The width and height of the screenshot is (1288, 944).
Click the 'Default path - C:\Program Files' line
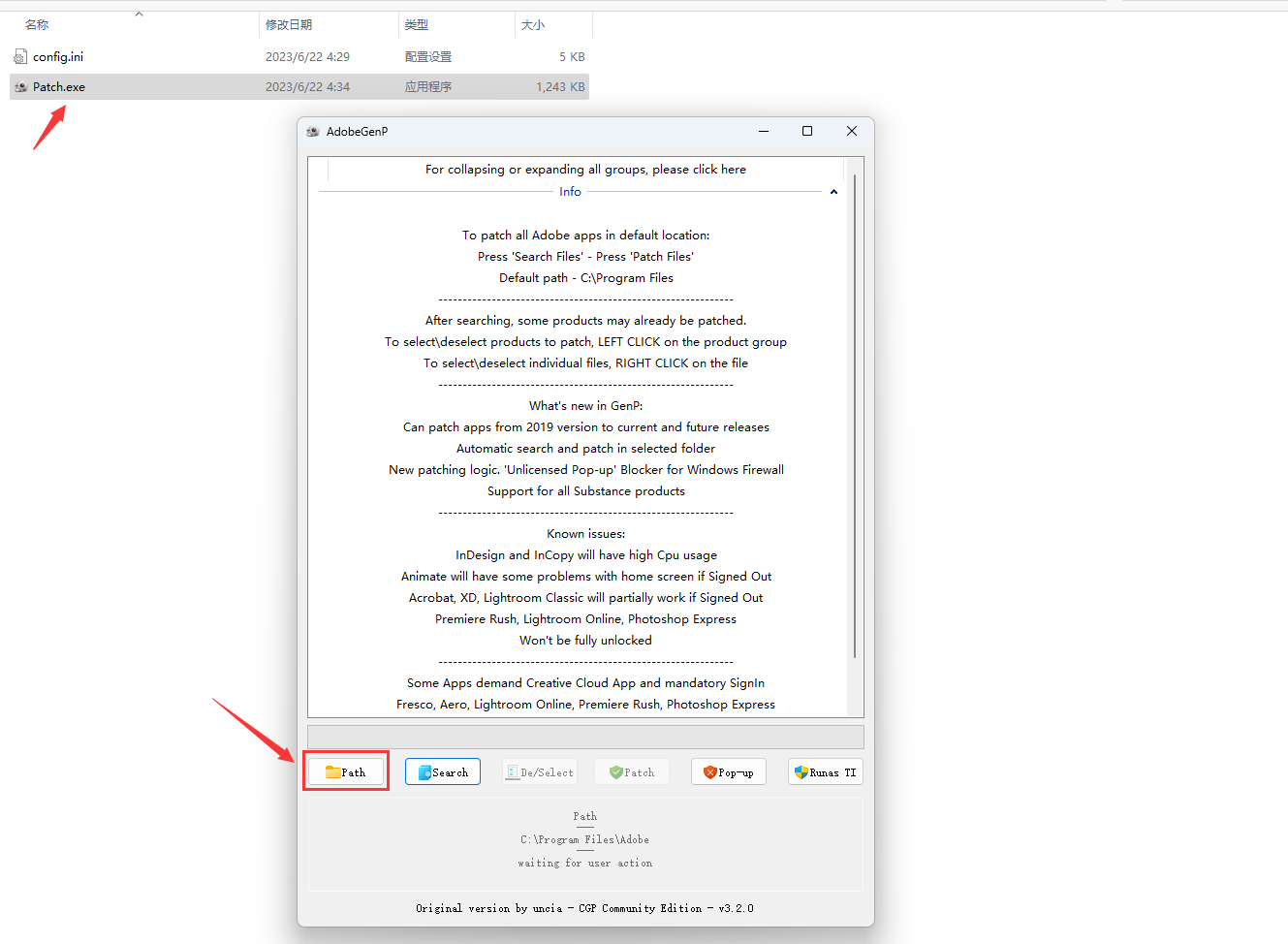[x=585, y=278]
